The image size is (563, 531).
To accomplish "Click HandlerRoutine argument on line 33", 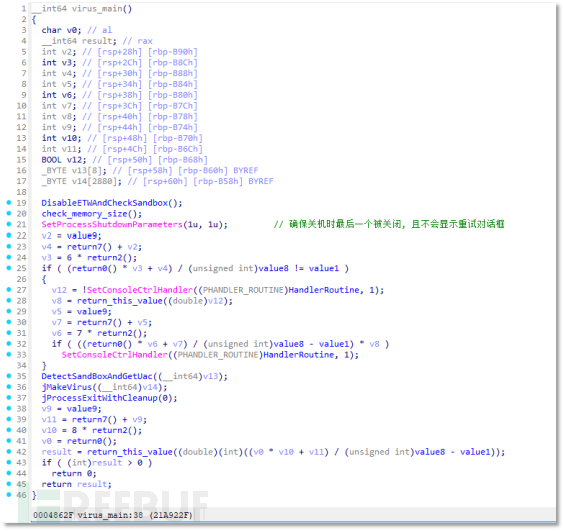I will [x=299, y=355].
